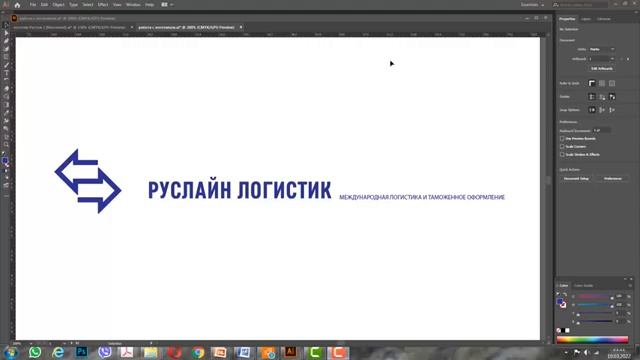
Task: Click the Preferences button in Quick Actions
Action: (613, 179)
